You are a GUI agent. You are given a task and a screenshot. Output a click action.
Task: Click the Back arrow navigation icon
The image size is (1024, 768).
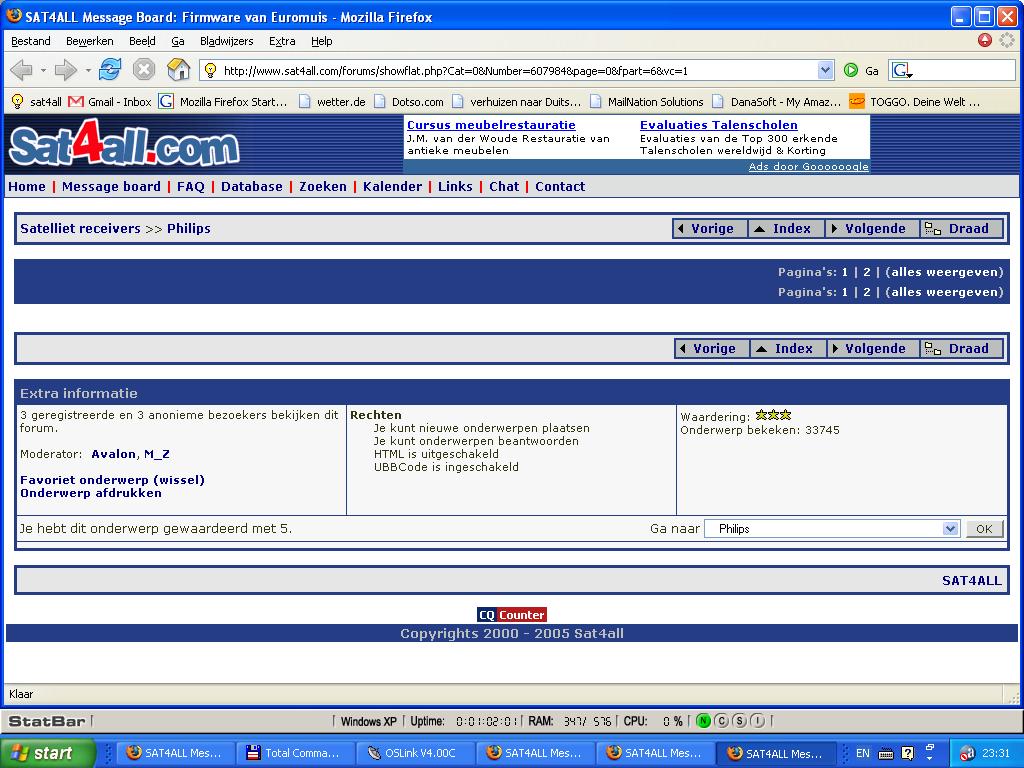click(x=21, y=70)
